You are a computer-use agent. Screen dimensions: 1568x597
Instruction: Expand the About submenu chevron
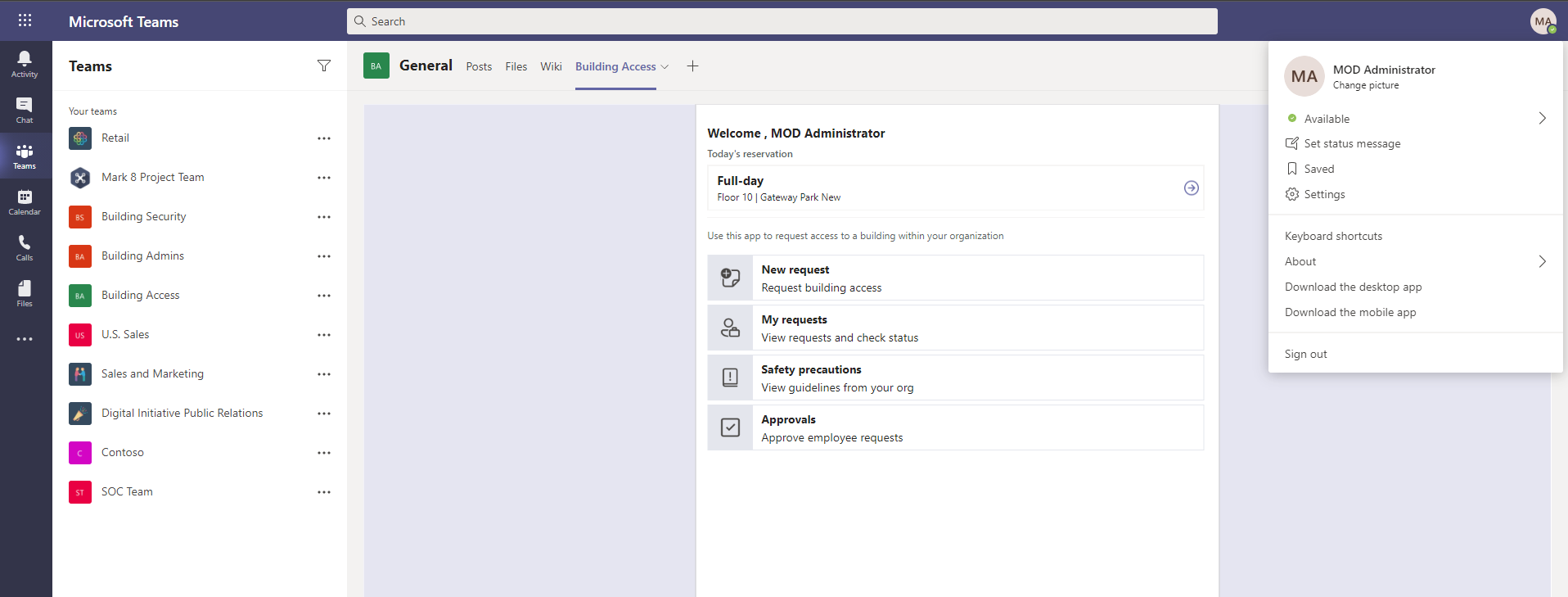(1542, 261)
